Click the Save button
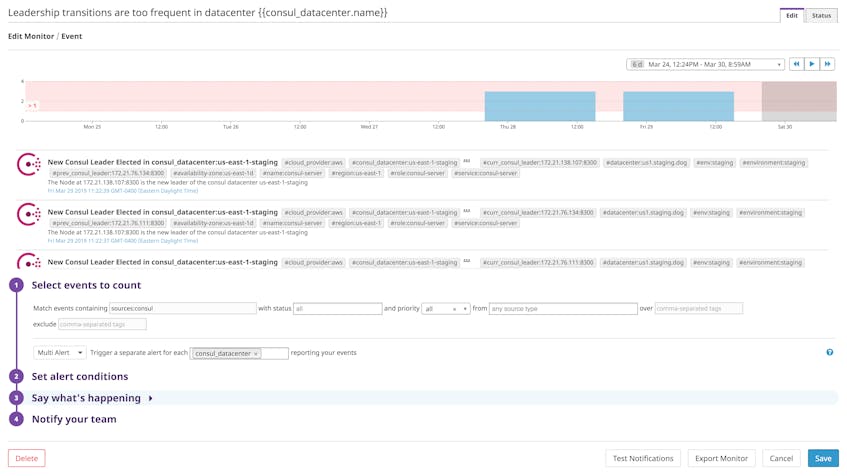Viewport: 847px width, 476px height. coord(823,458)
